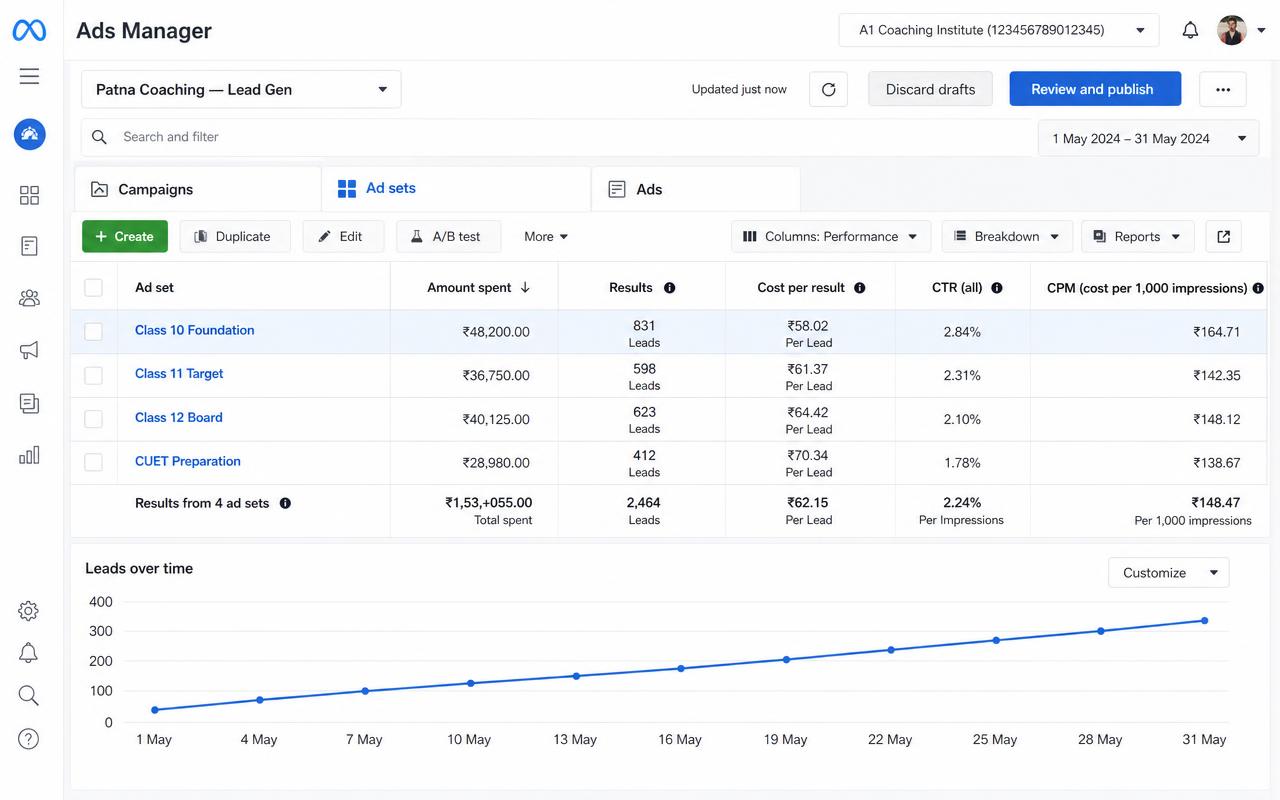The width and height of the screenshot is (1280, 800).
Task: Open the Class 11 Target ad set link
Action: [179, 374]
